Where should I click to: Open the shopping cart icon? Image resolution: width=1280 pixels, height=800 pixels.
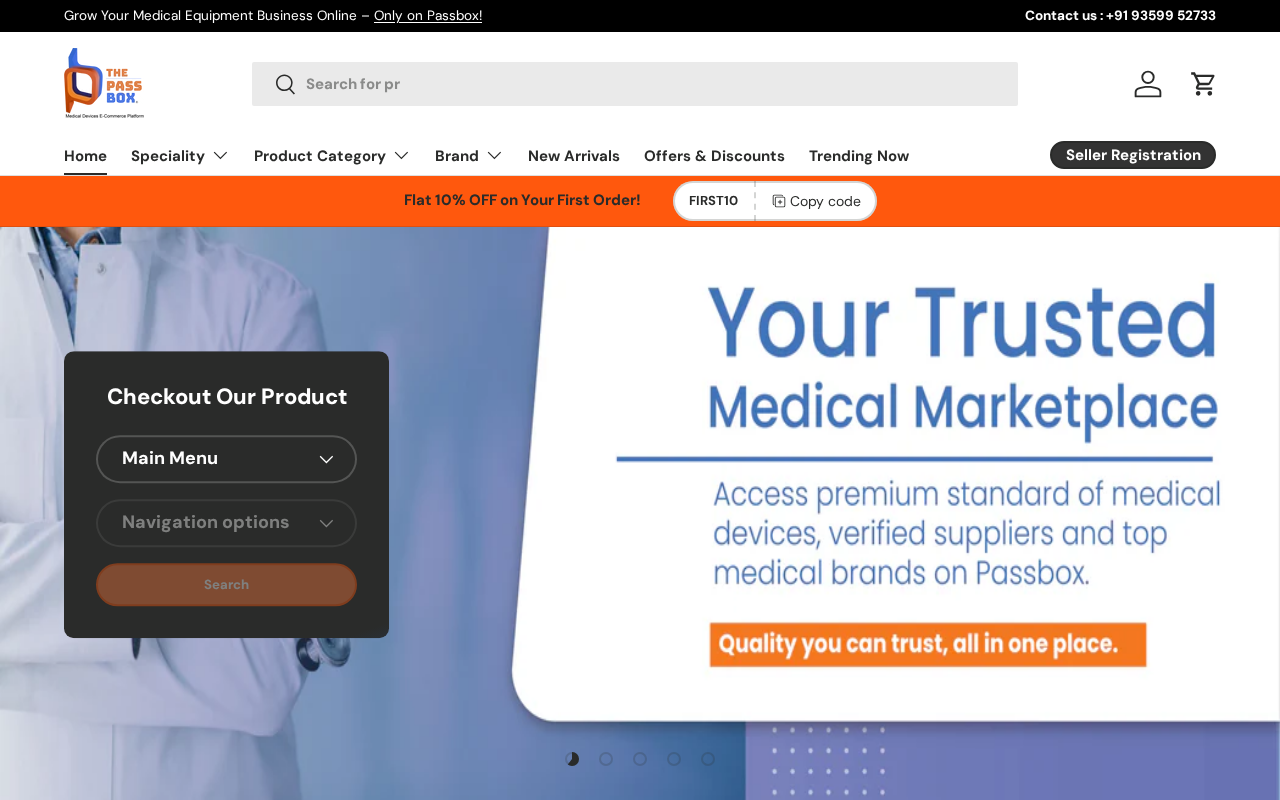(1203, 84)
